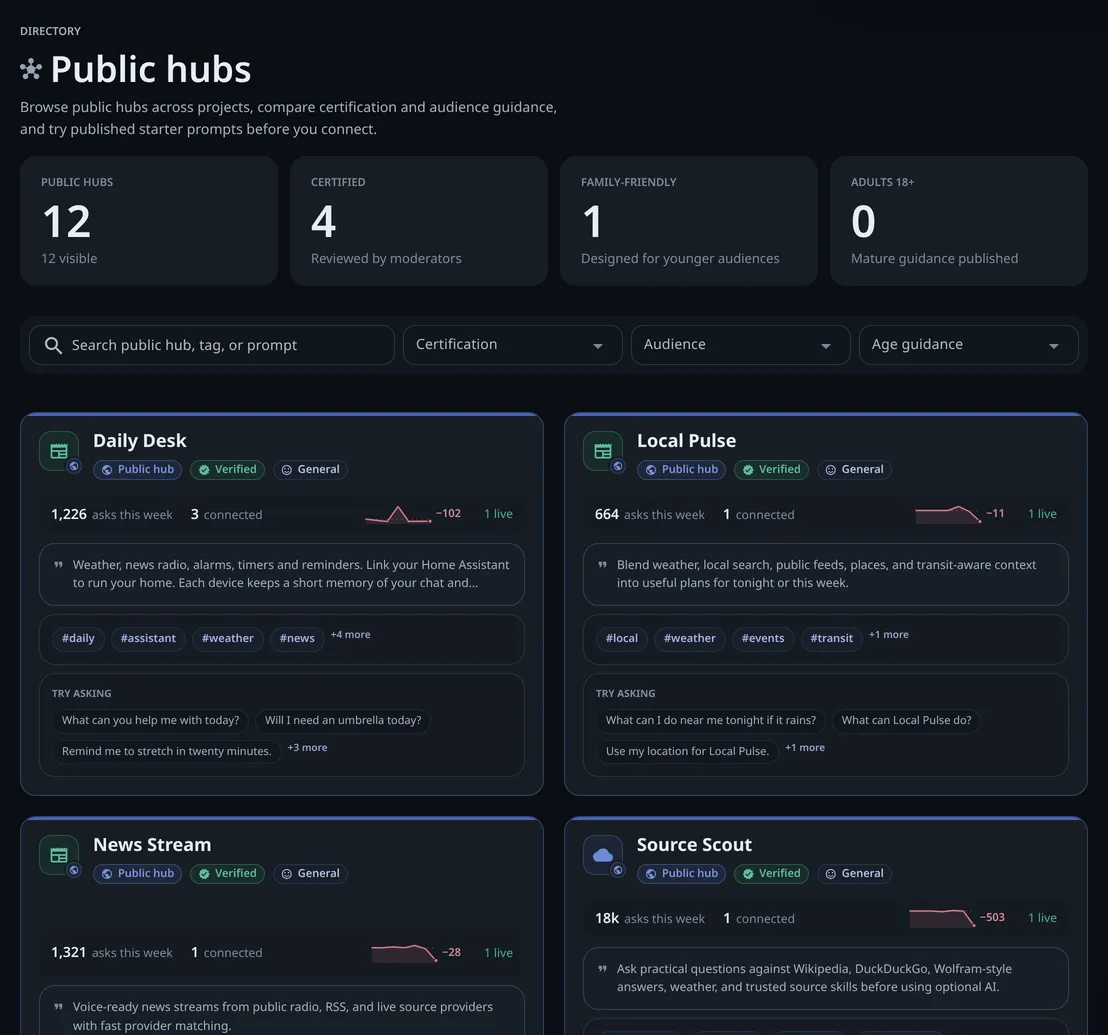Try prompt 'Remind me to stretch in twenty minutes.'

(x=167, y=752)
